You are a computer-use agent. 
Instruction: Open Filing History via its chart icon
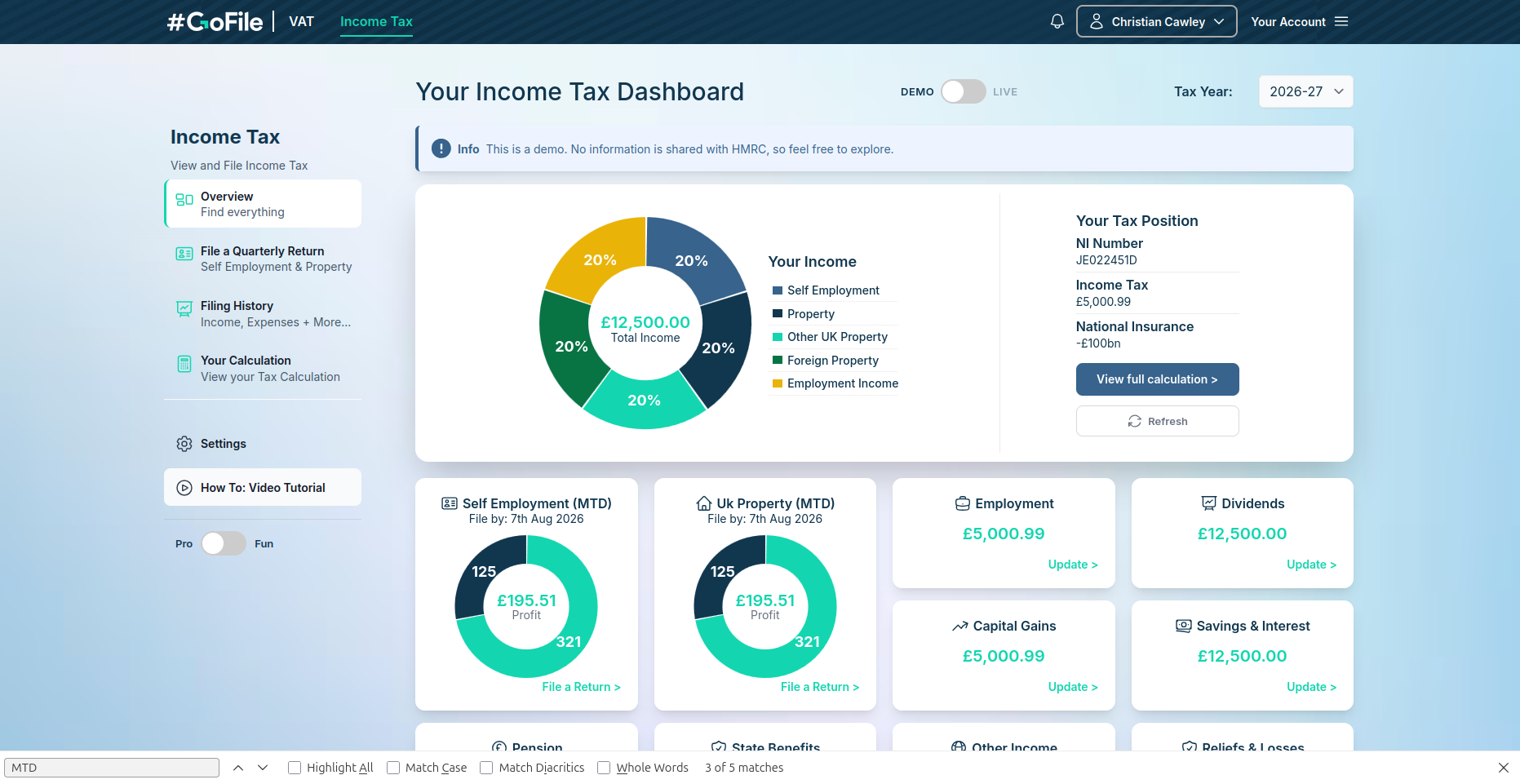click(x=183, y=309)
